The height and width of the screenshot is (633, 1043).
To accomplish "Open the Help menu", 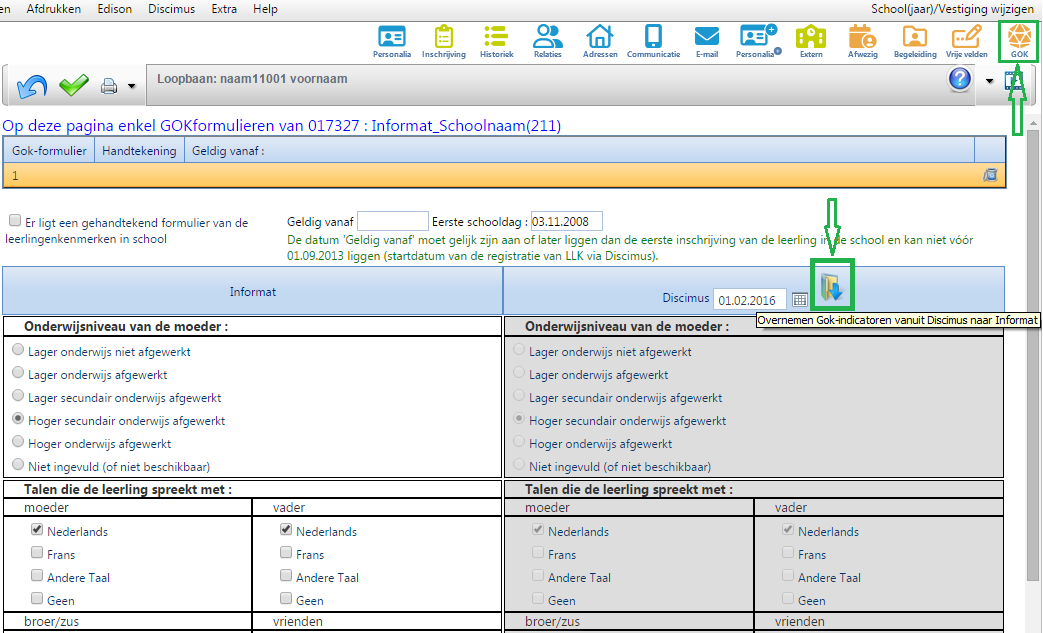I will tap(265, 9).
